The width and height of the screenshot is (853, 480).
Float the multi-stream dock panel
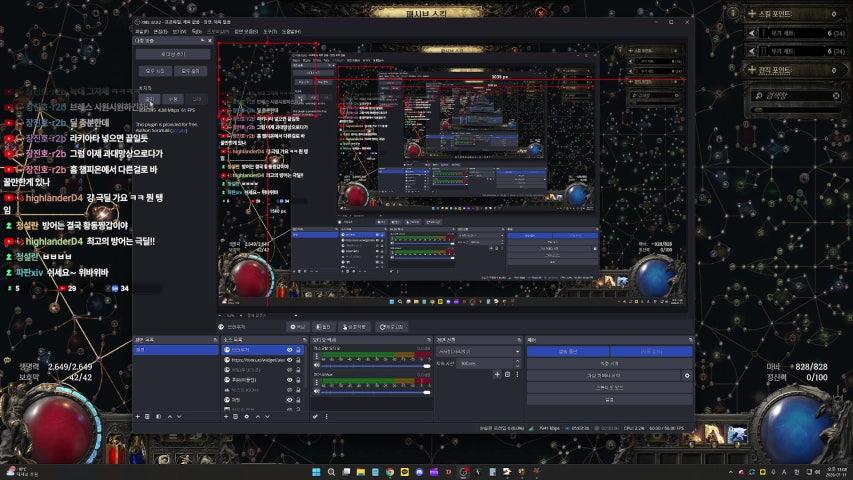point(202,41)
